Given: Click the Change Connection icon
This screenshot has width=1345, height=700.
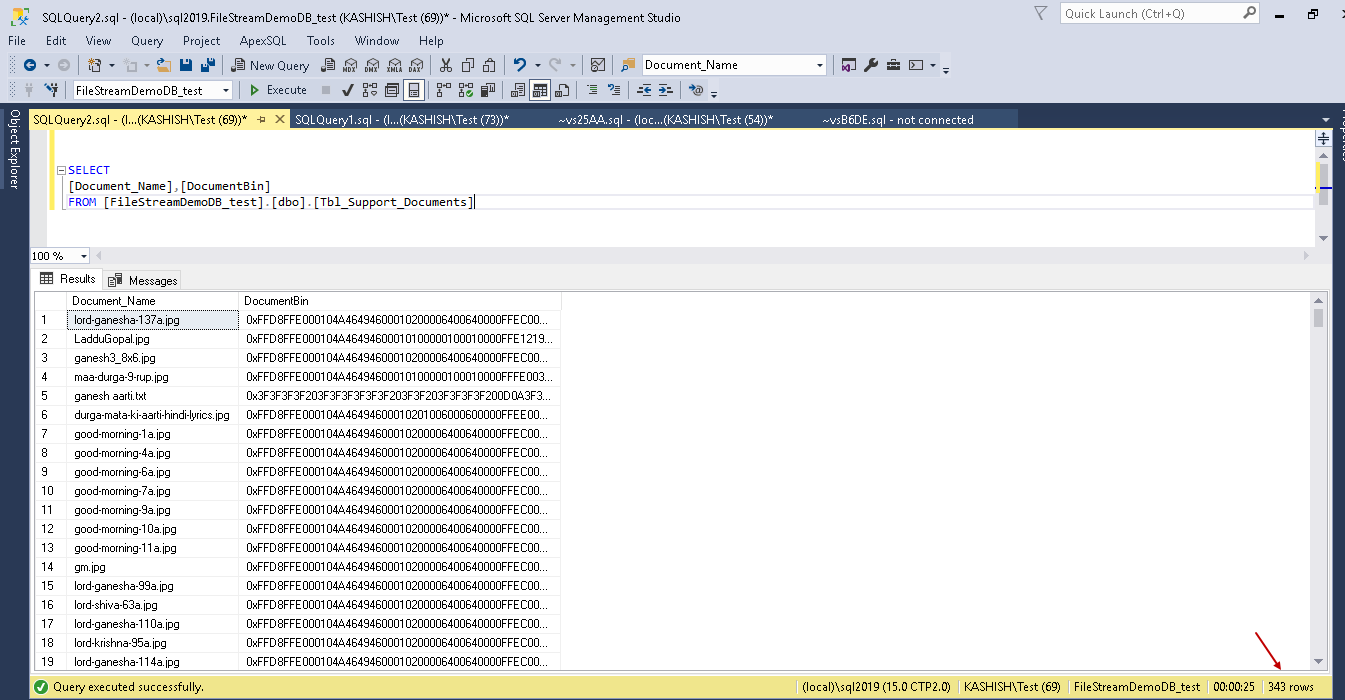Looking at the screenshot, I should pos(50,90).
